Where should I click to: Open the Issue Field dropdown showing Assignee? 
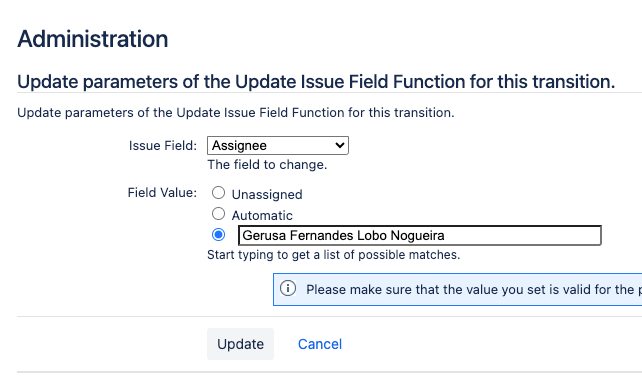pyautogui.click(x=278, y=145)
